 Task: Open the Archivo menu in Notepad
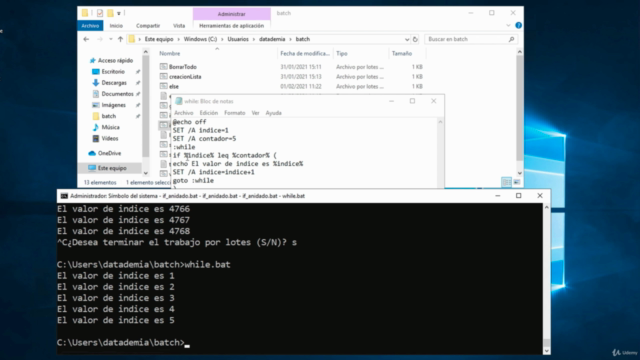184,113
